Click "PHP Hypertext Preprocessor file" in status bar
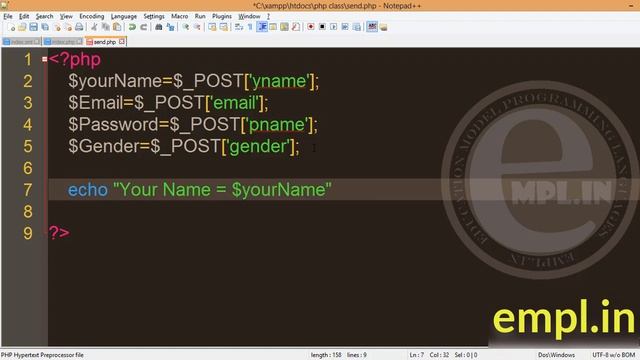 [x=42, y=355]
